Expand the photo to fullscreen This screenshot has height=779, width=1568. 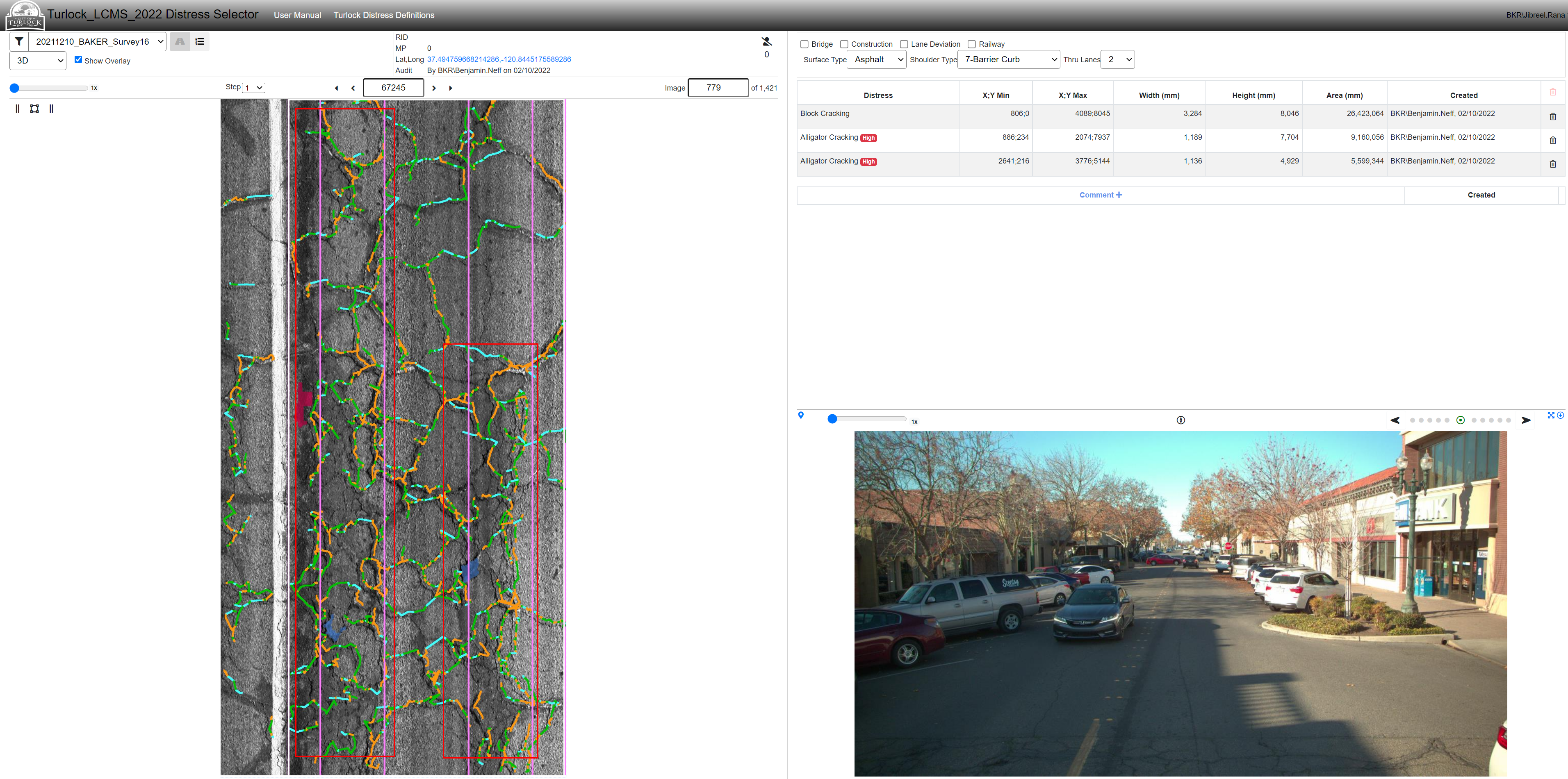coord(1550,416)
